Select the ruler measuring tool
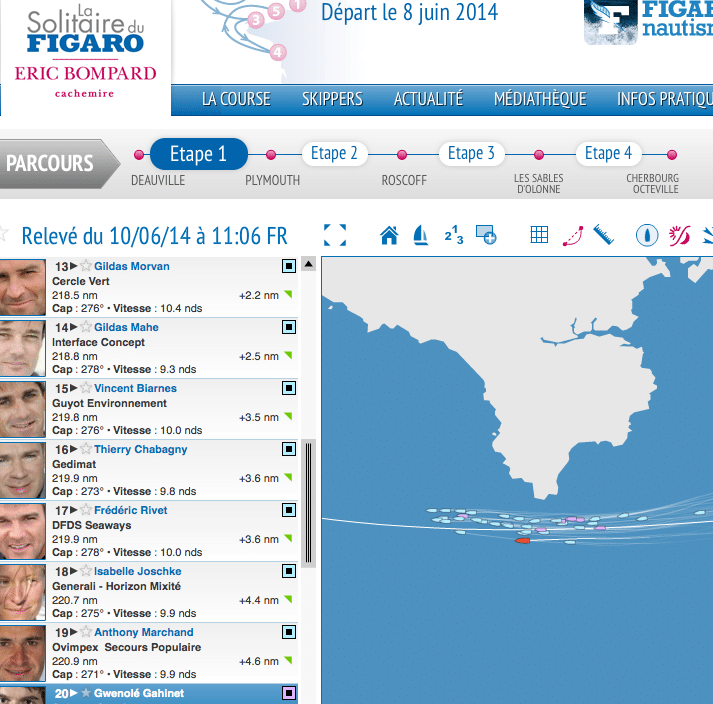Image resolution: width=713 pixels, height=704 pixels. click(x=604, y=235)
